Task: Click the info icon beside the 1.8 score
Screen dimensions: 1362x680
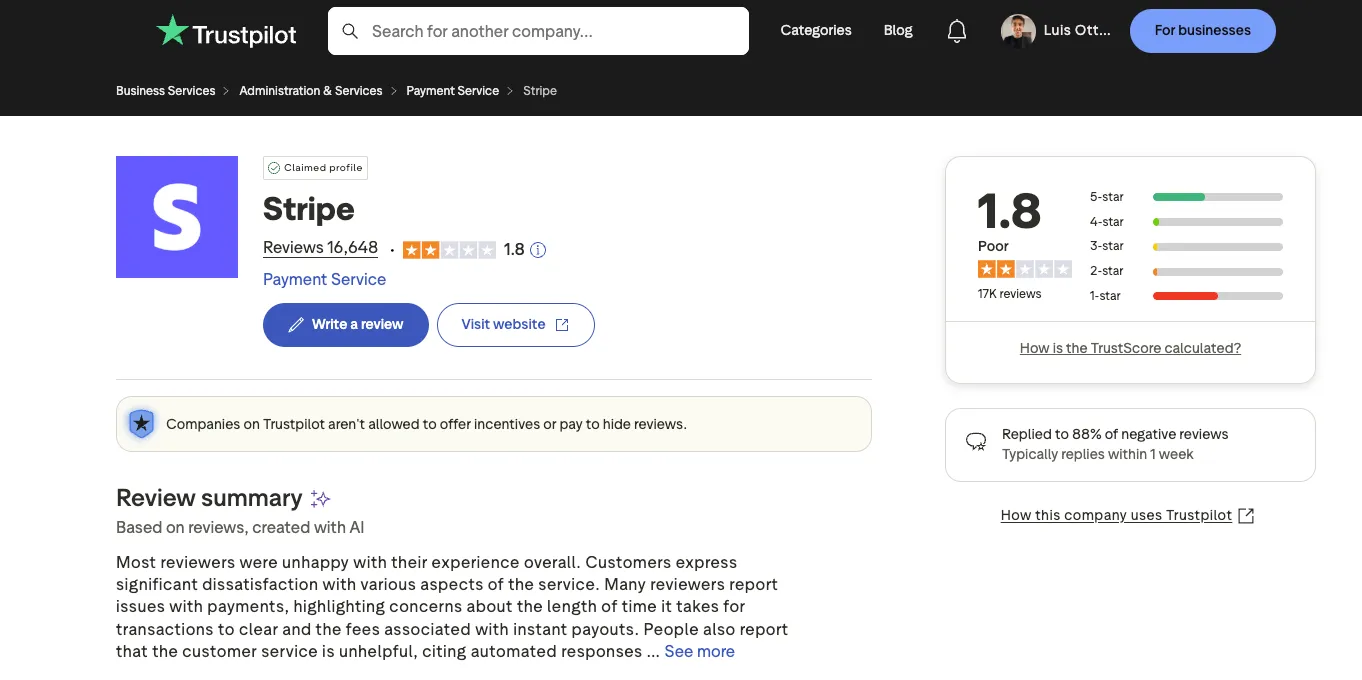Action: tap(538, 250)
